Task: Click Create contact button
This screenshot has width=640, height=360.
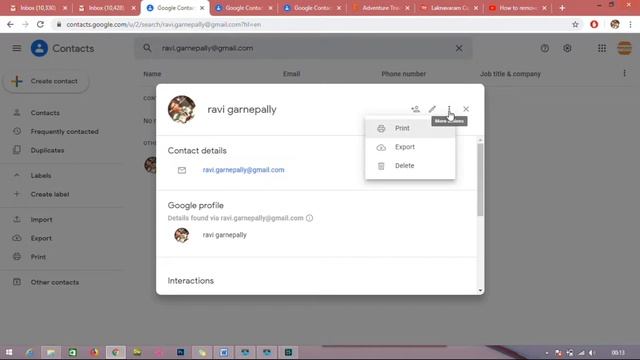Action: 46,81
